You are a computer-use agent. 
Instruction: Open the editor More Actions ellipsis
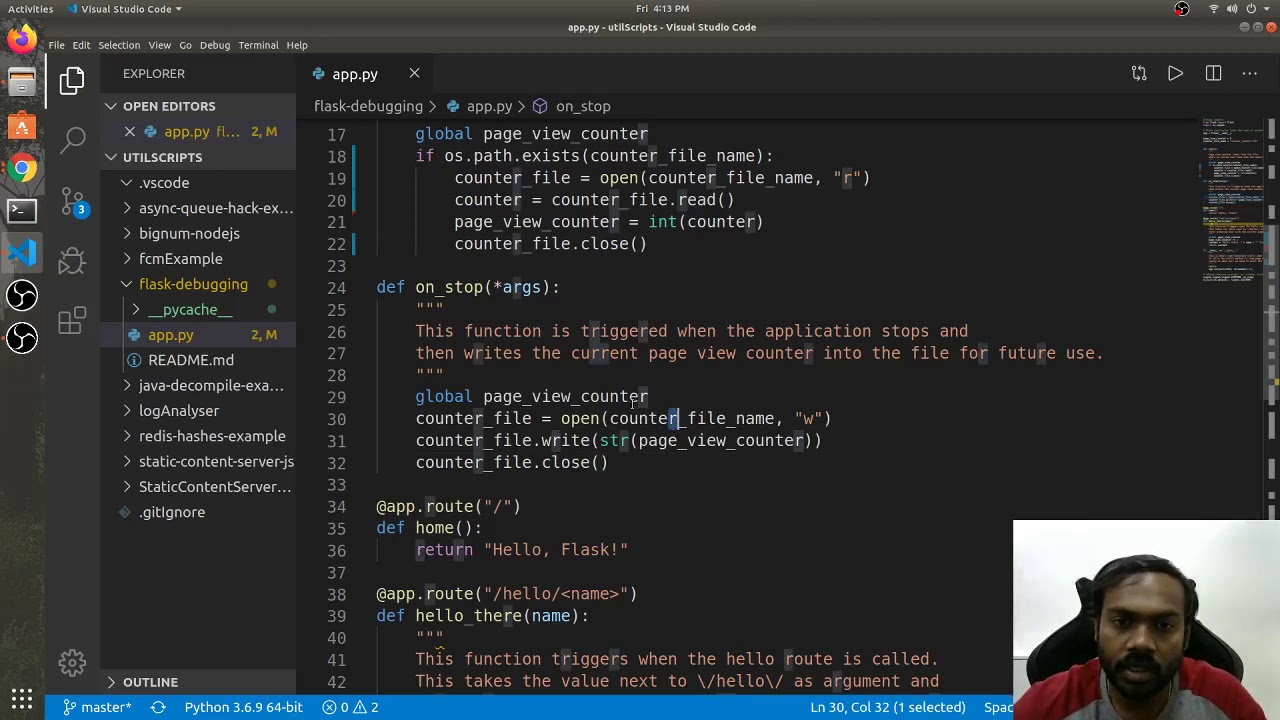1250,73
